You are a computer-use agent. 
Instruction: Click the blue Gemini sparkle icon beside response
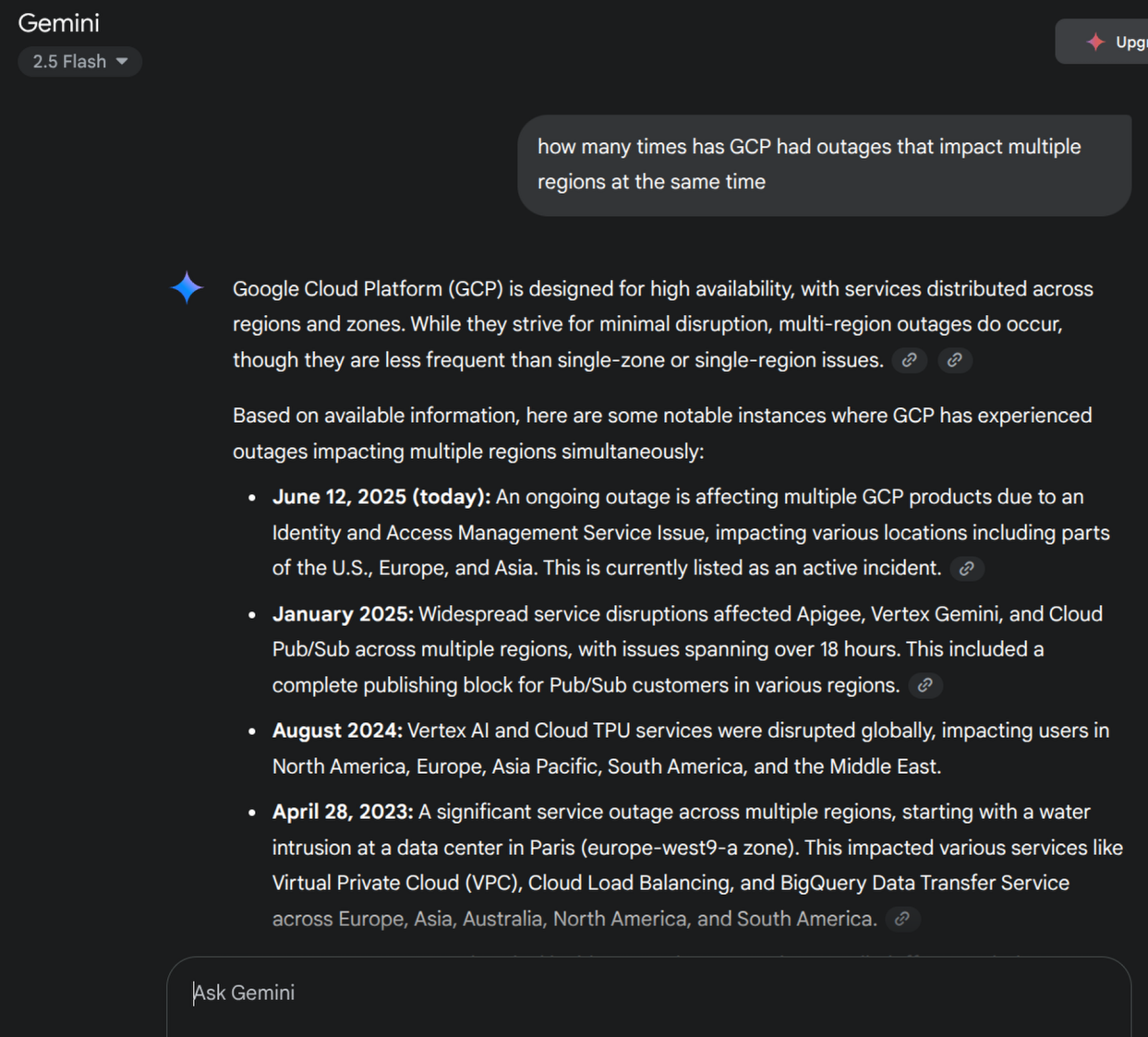pos(187,288)
